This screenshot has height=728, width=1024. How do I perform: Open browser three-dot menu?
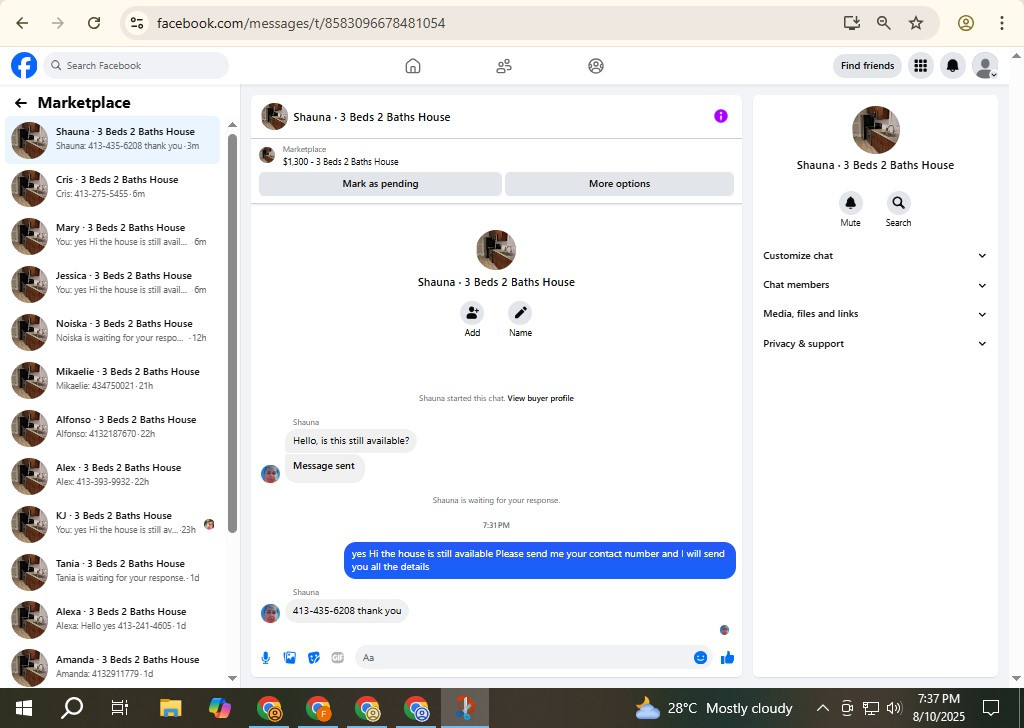pyautogui.click(x=1001, y=23)
